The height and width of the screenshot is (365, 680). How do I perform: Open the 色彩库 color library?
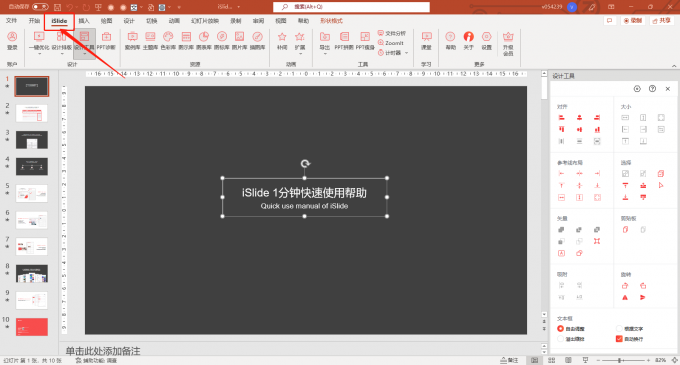click(x=168, y=41)
